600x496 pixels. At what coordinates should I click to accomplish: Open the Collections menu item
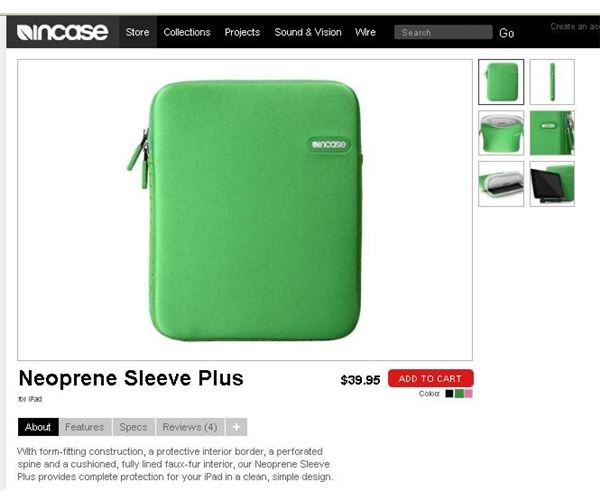pos(187,32)
